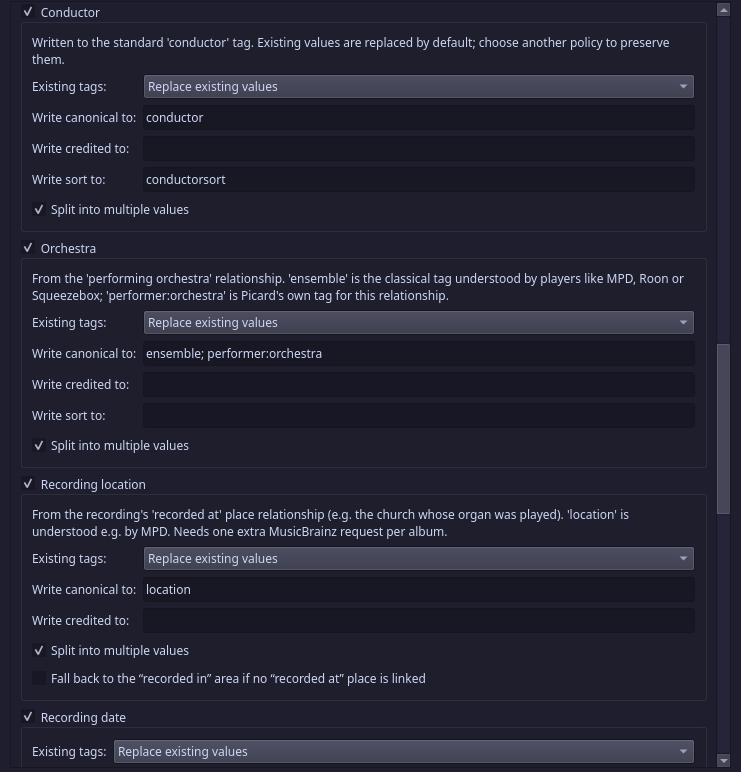This screenshot has width=741, height=772.
Task: Click the location Write canonical field
Action: tap(419, 589)
